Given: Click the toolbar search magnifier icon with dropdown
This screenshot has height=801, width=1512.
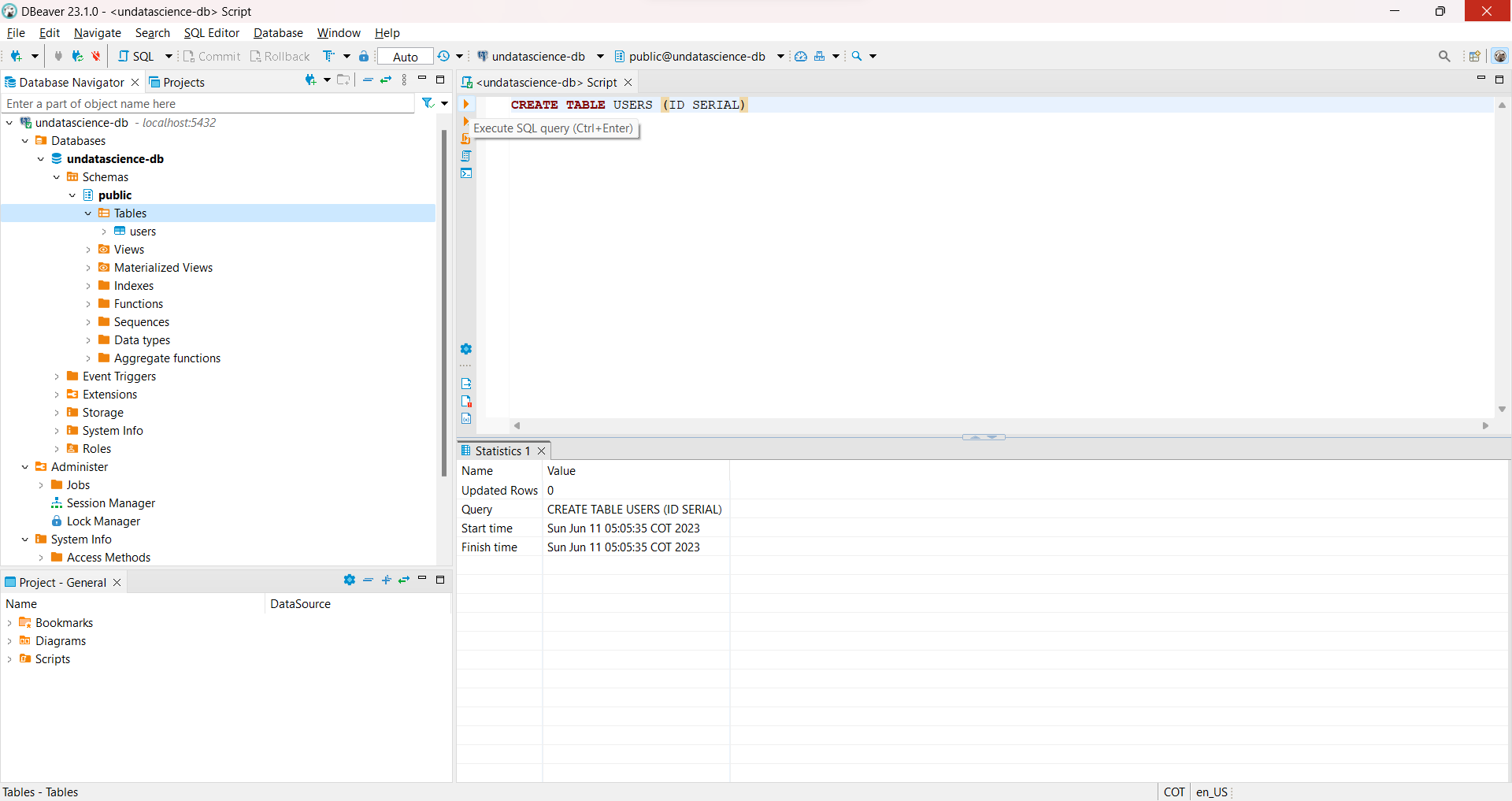Looking at the screenshot, I should 857,56.
